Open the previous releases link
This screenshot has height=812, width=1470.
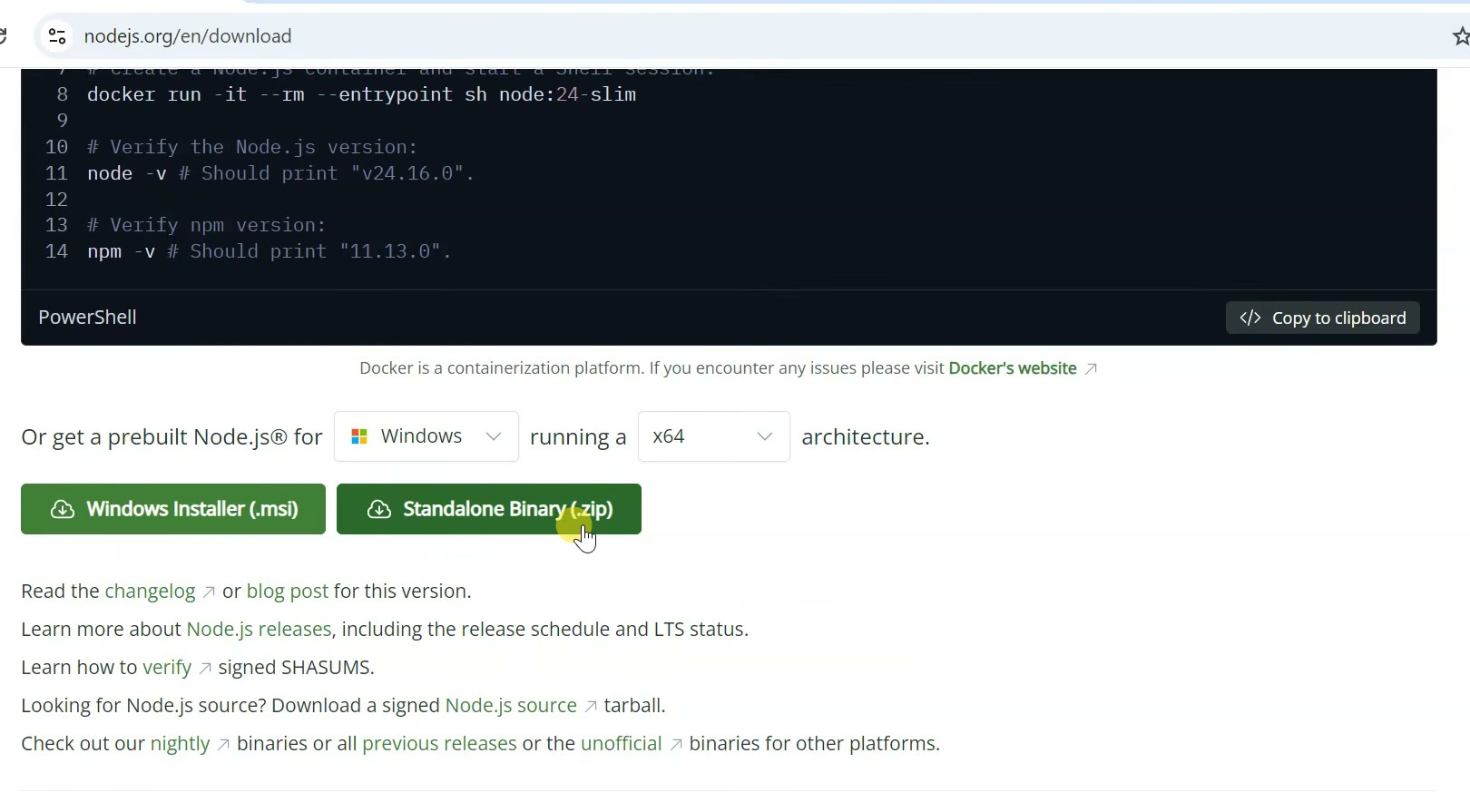click(439, 744)
